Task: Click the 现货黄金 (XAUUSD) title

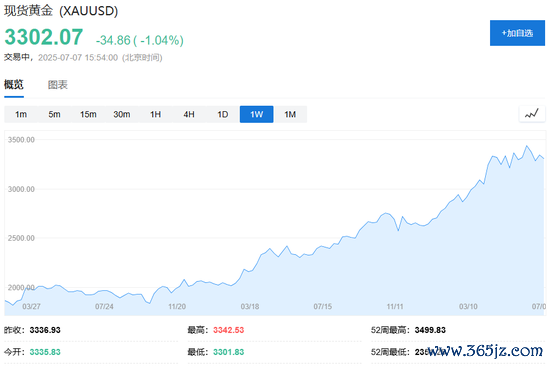Action: click(x=61, y=11)
